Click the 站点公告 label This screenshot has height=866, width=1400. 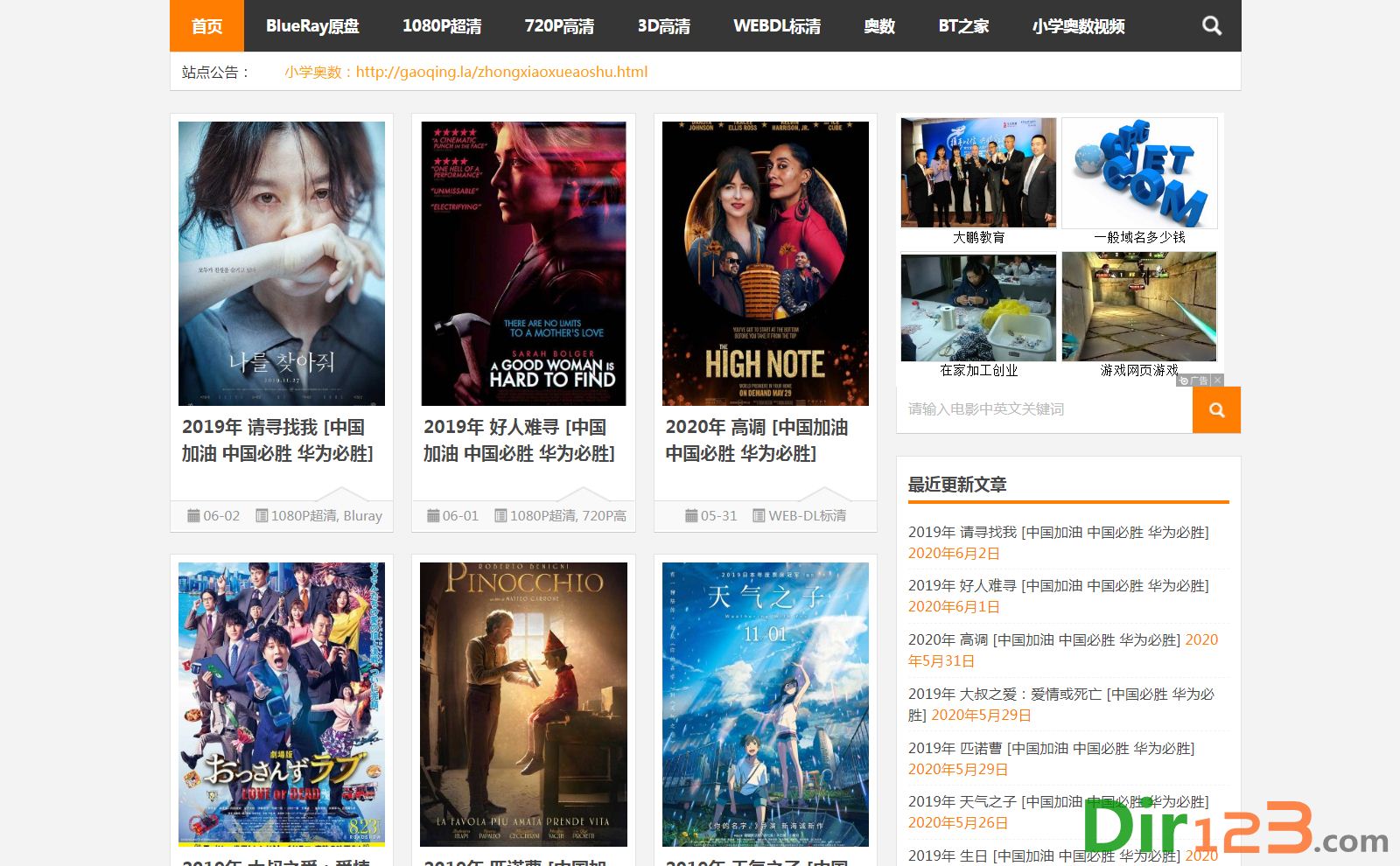pyautogui.click(x=215, y=72)
